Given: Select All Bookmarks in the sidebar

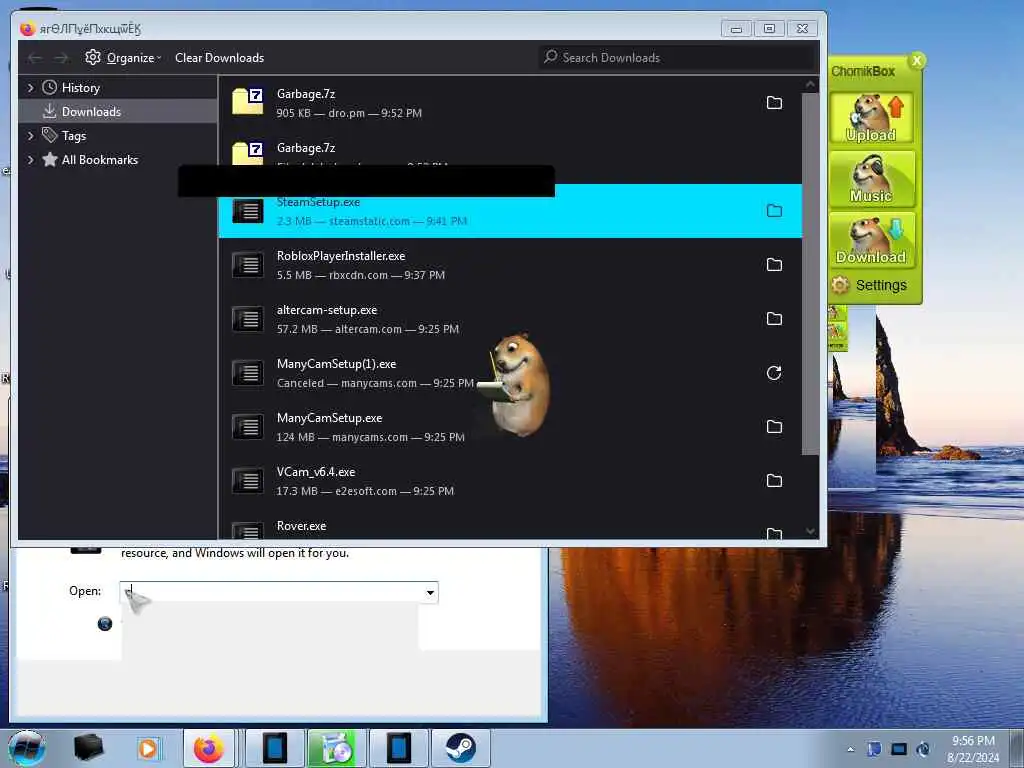Looking at the screenshot, I should click(118, 160).
